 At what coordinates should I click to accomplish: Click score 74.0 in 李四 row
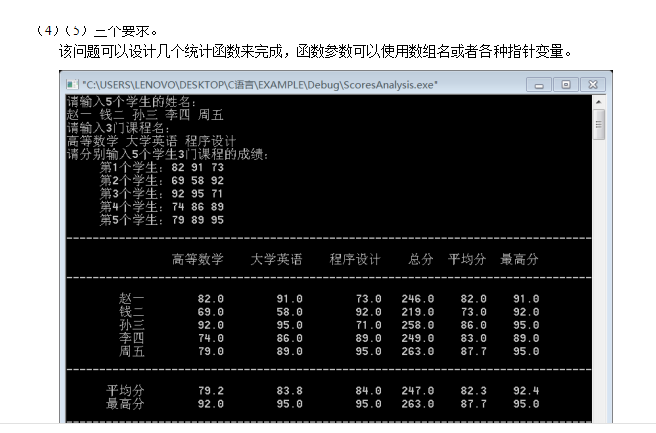point(210,338)
